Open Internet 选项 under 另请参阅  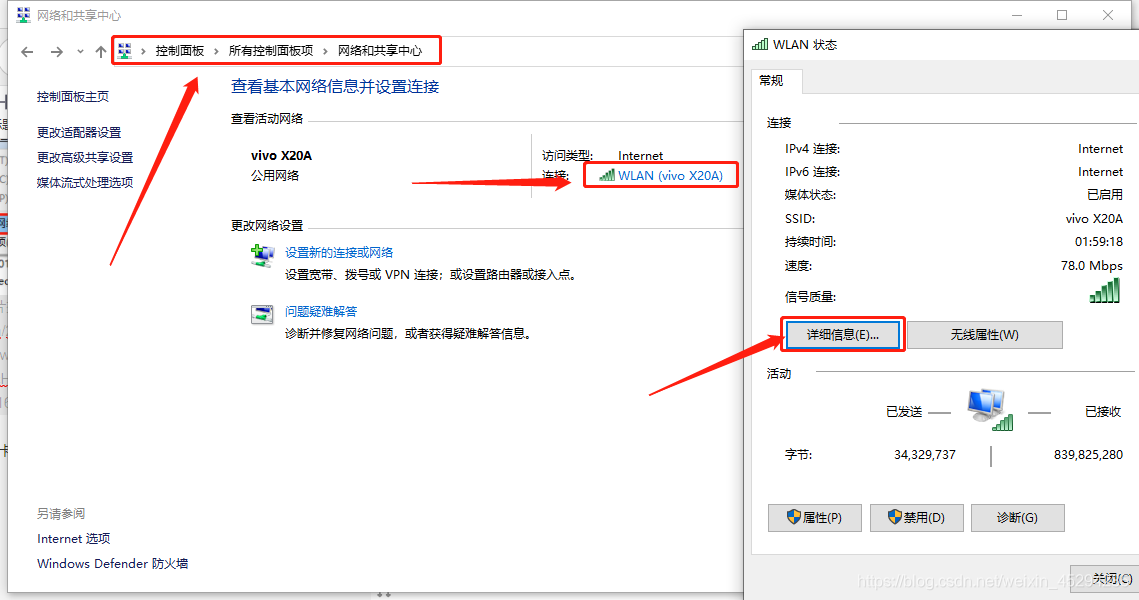pyautogui.click(x=73, y=538)
